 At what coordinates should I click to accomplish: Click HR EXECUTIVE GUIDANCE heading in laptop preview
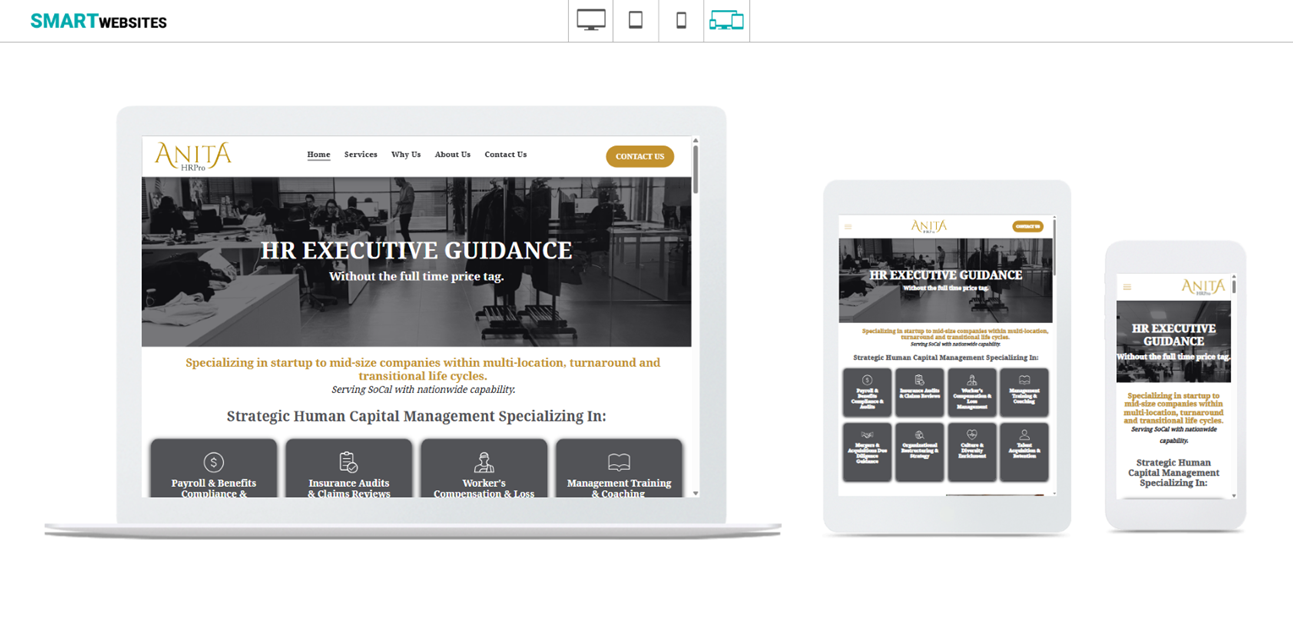pyautogui.click(x=417, y=250)
